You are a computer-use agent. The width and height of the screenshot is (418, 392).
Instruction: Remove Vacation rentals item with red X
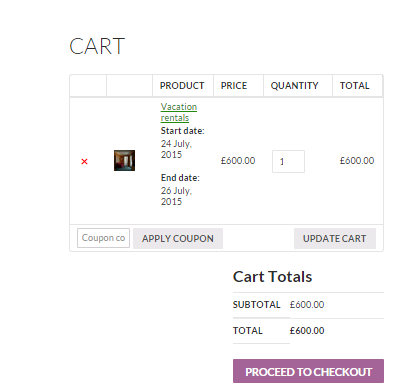pyautogui.click(x=84, y=162)
